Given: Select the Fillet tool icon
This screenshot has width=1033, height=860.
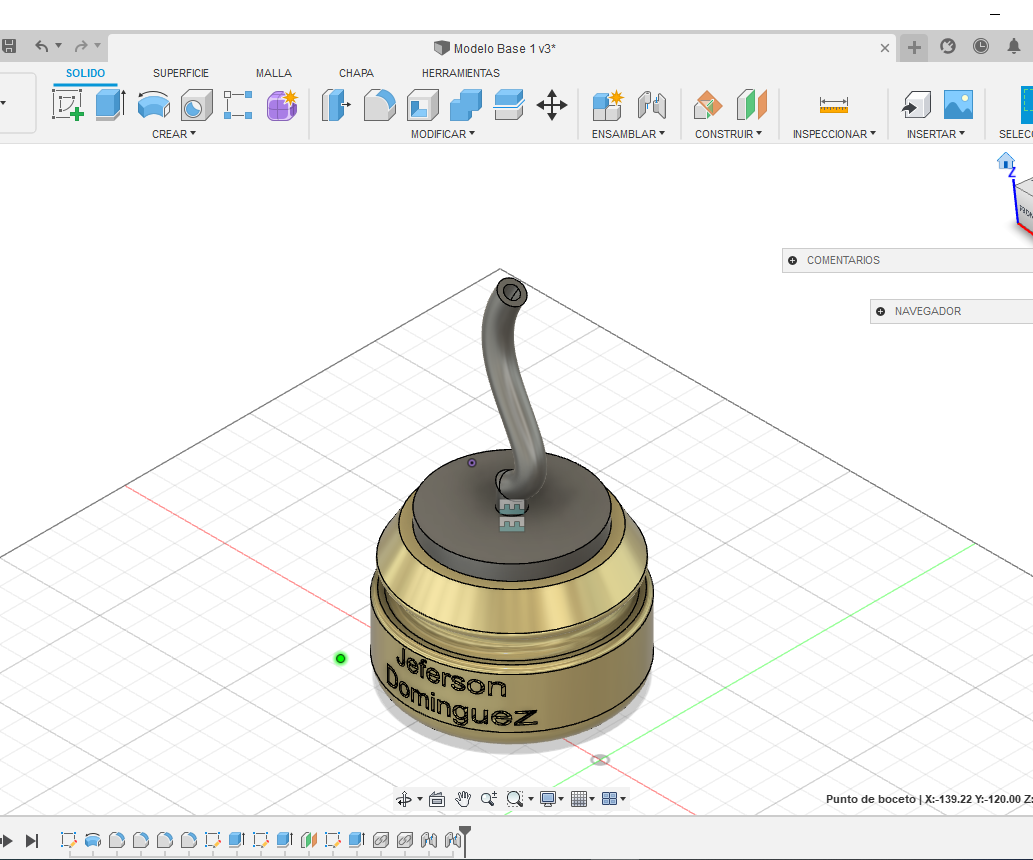Looking at the screenshot, I should pyautogui.click(x=379, y=105).
